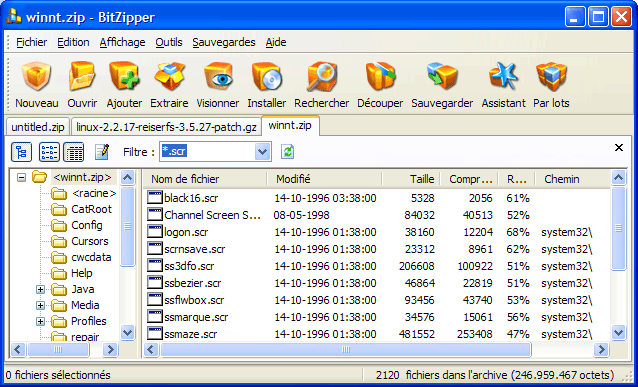Close the archive panel with X
The image size is (638, 387).
coord(618,148)
